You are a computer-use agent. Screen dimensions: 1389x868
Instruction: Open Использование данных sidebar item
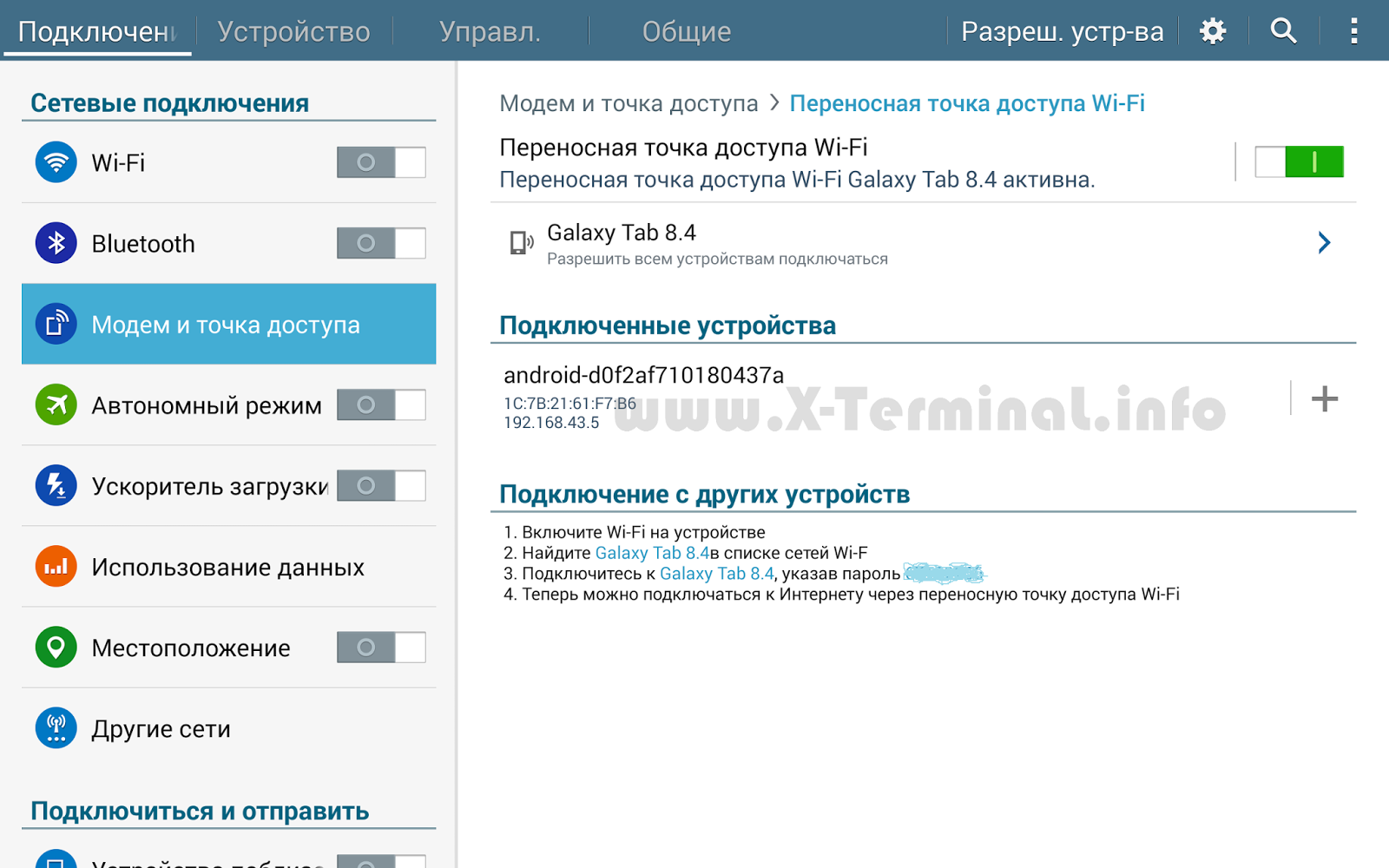(228, 566)
